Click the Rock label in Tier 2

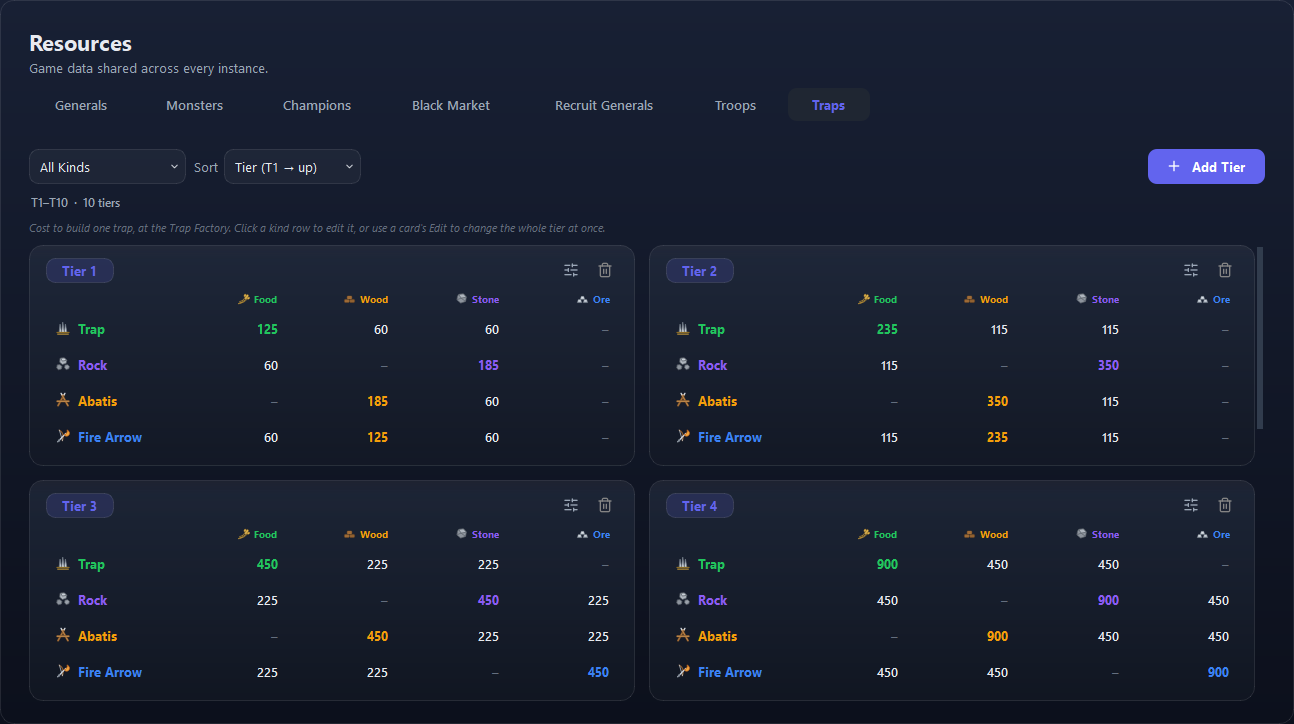tap(712, 365)
